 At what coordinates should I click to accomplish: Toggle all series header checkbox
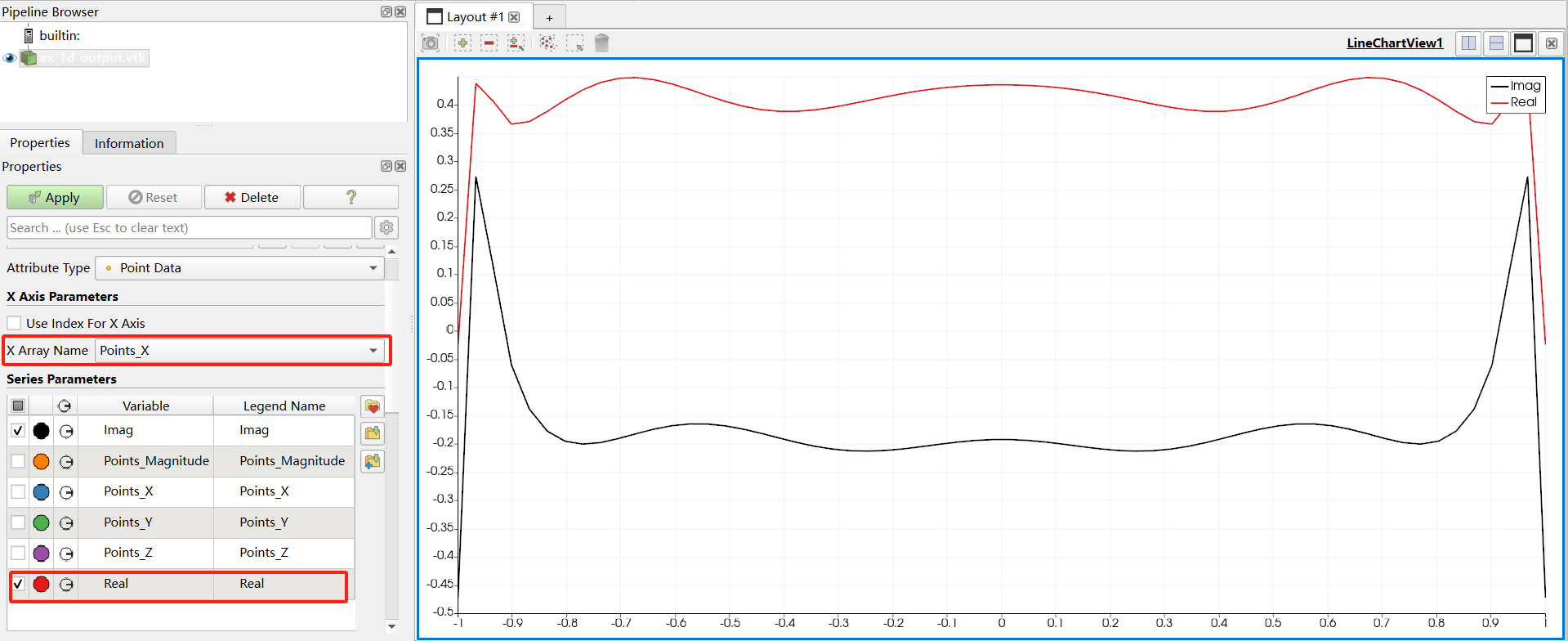pos(18,406)
